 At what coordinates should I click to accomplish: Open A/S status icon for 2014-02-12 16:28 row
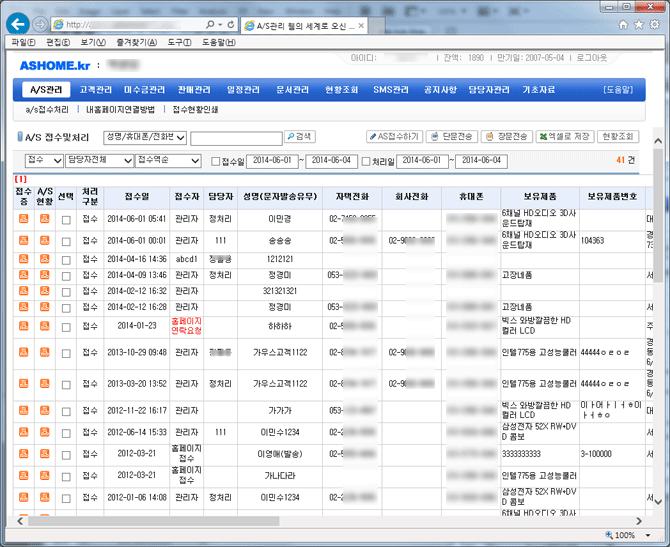click(44, 307)
